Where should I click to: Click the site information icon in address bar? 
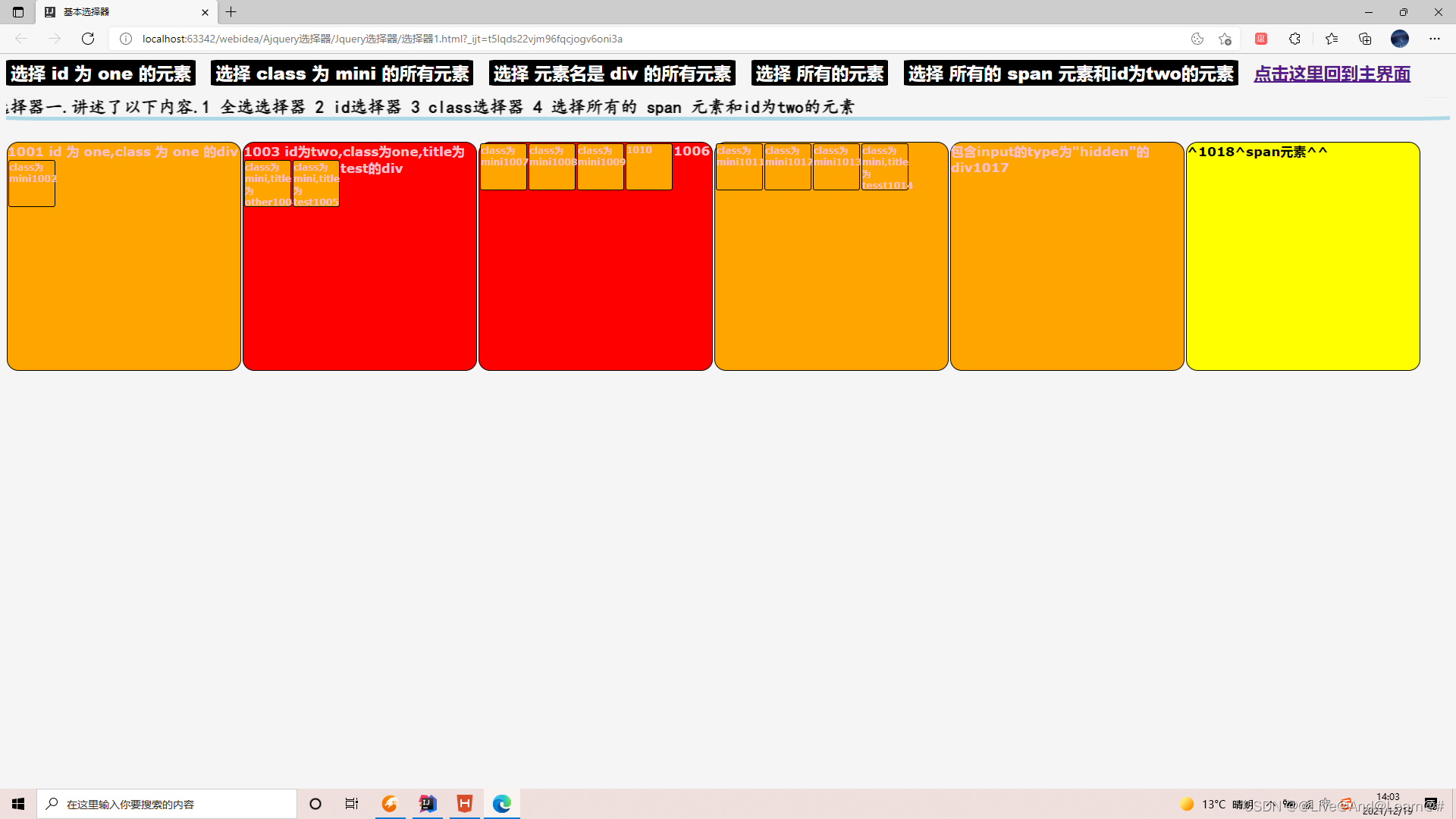pos(126,39)
